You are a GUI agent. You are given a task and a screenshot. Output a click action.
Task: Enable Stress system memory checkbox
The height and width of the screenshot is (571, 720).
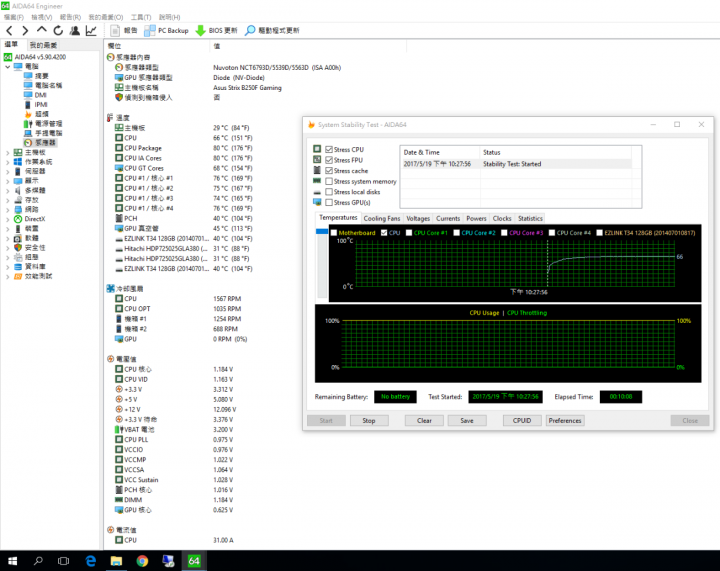tap(329, 181)
